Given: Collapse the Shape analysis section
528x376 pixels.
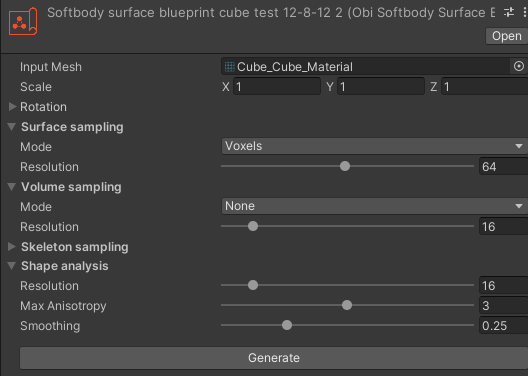Looking at the screenshot, I should [12, 266].
